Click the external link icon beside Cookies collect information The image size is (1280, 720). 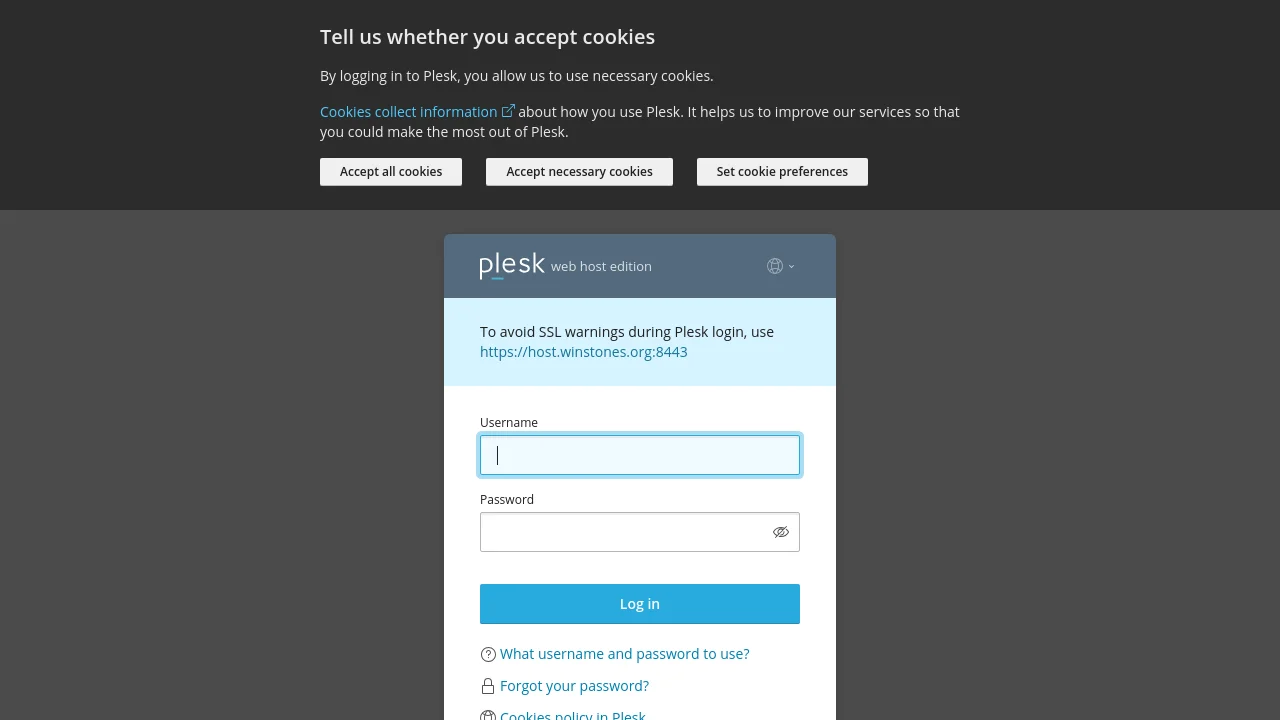click(x=508, y=111)
